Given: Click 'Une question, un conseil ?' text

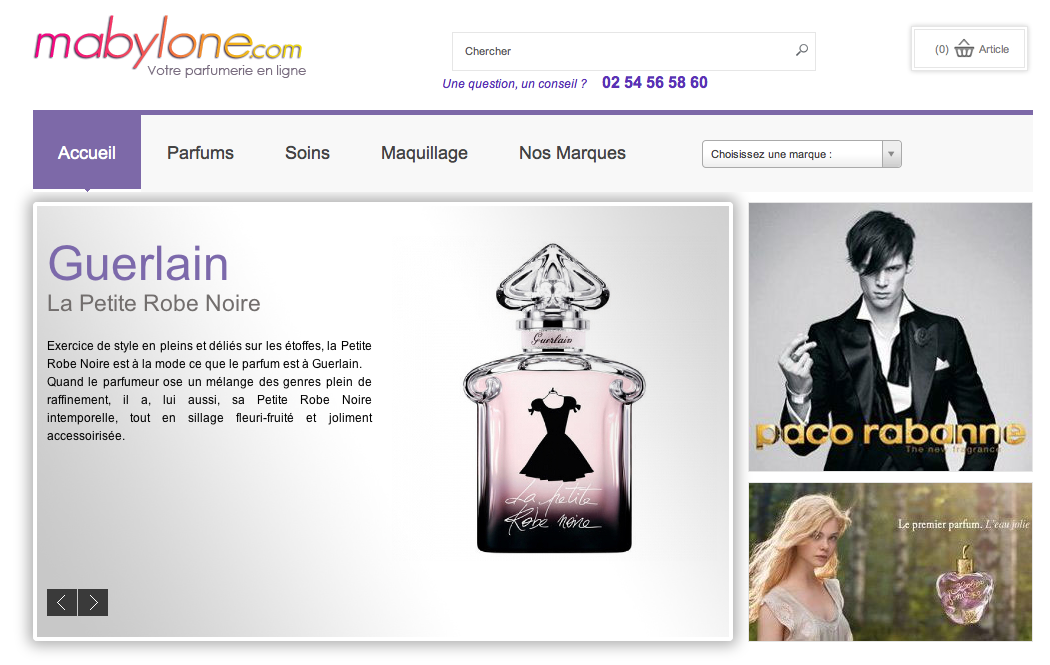Looking at the screenshot, I should 514,84.
